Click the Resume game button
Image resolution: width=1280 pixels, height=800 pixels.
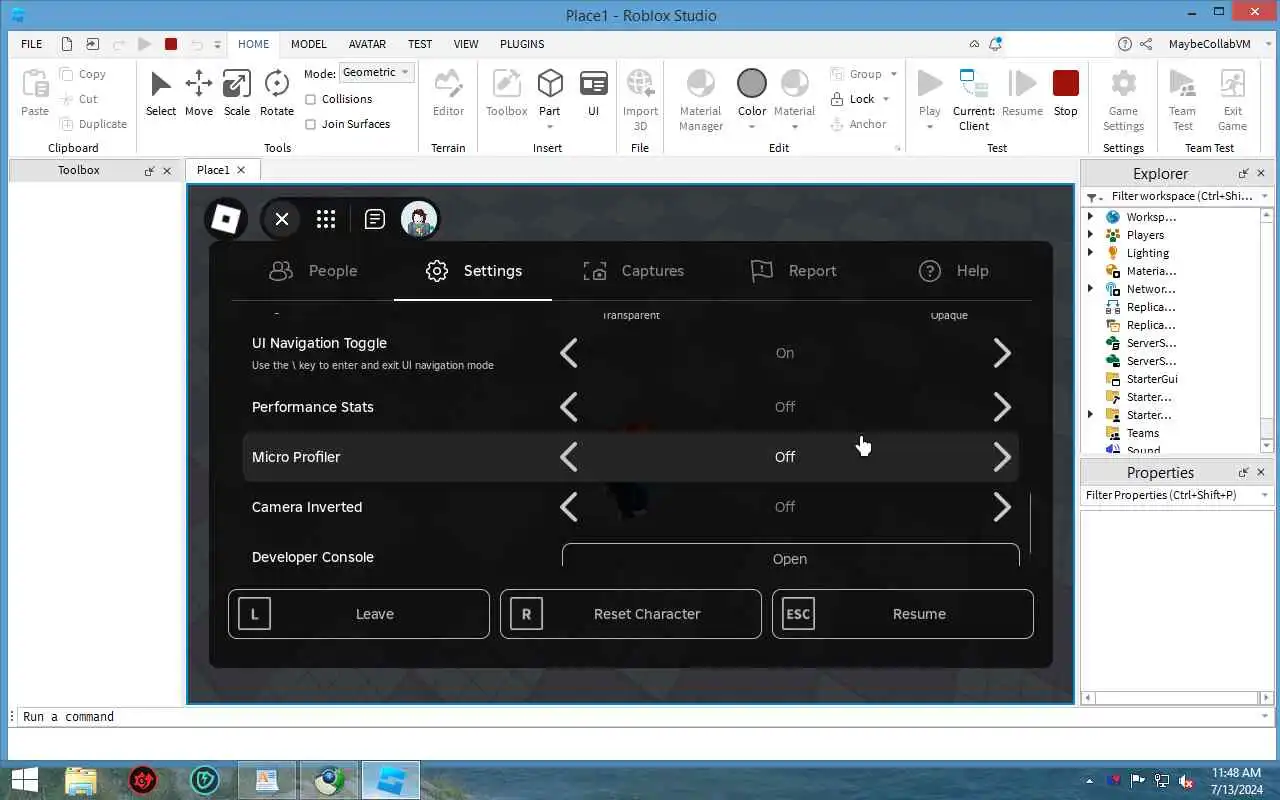[x=903, y=614]
